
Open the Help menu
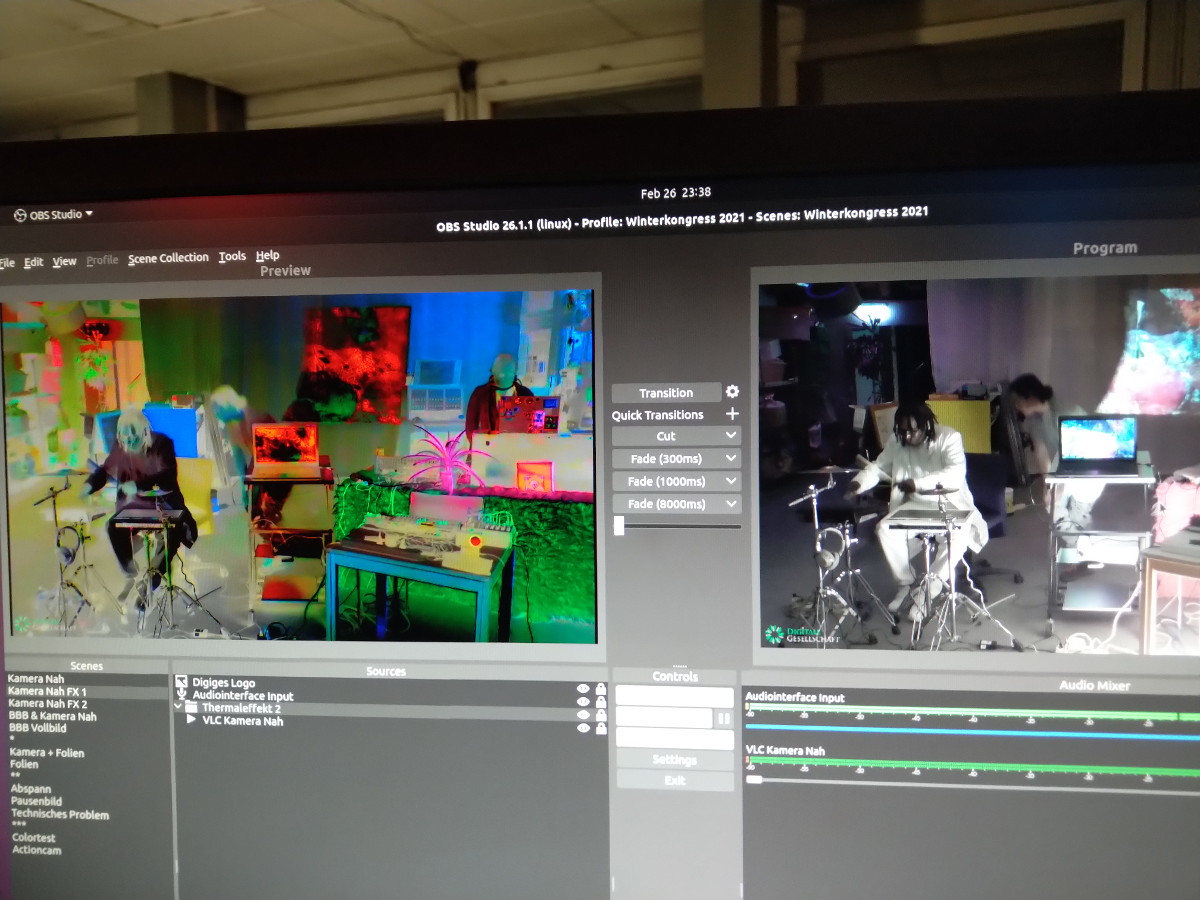pos(267,256)
